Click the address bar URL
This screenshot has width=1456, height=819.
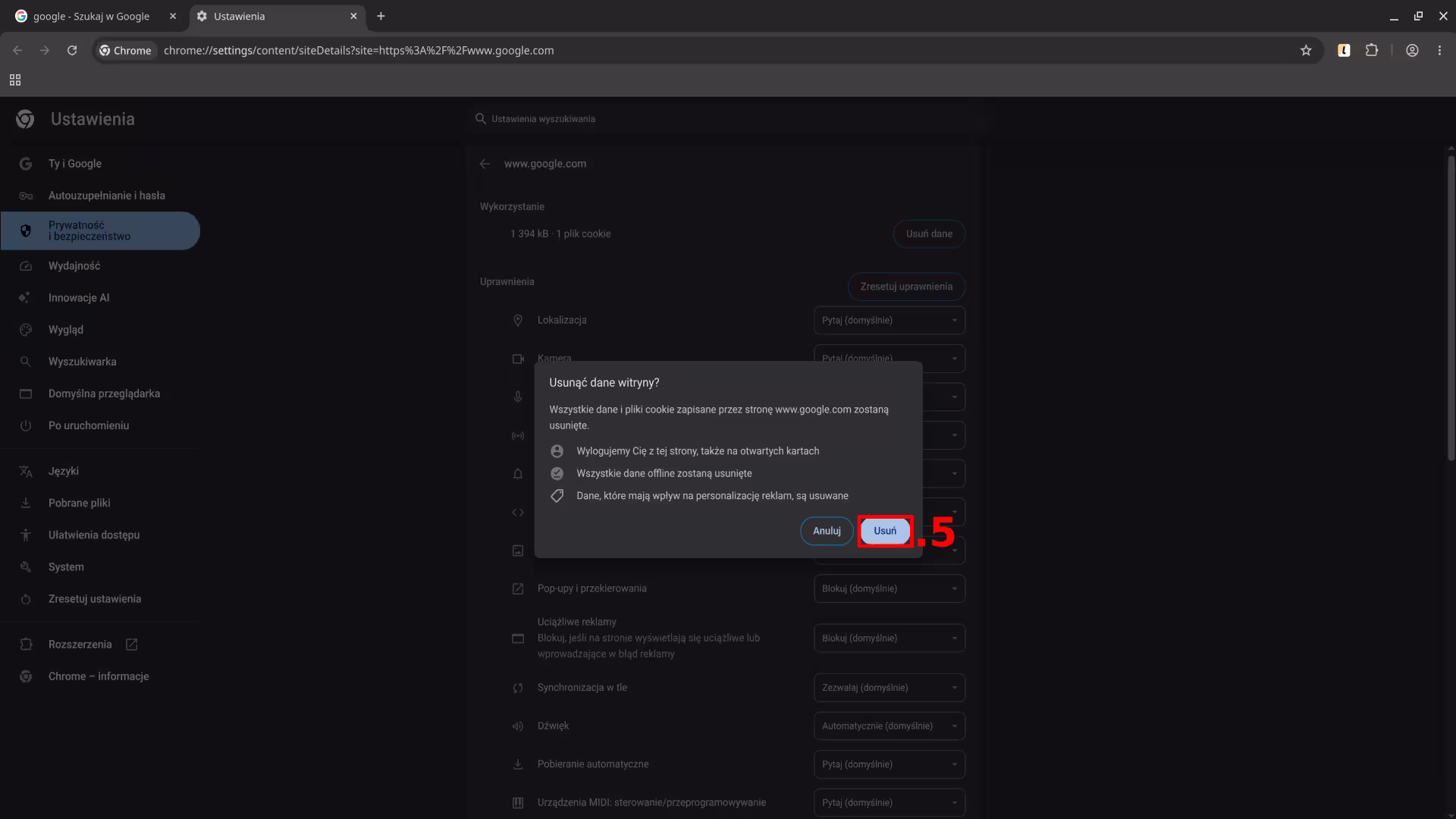point(359,51)
